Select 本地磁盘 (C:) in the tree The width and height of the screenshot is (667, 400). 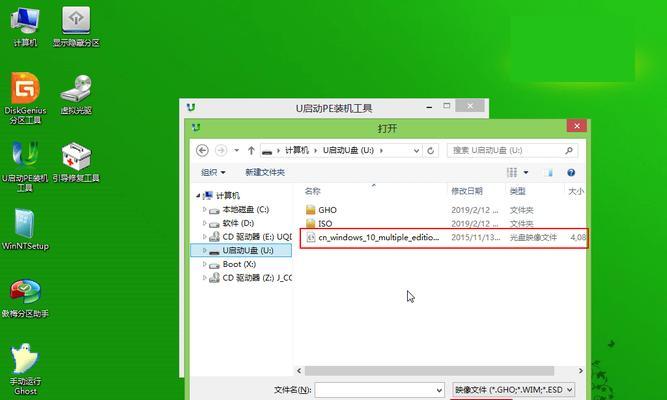tap(245, 209)
